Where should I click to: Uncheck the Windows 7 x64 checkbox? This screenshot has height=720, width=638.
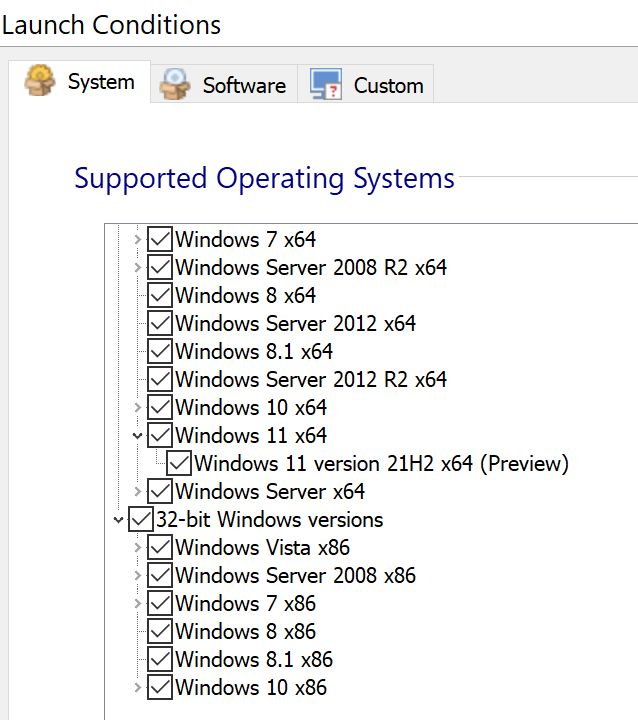click(x=160, y=239)
